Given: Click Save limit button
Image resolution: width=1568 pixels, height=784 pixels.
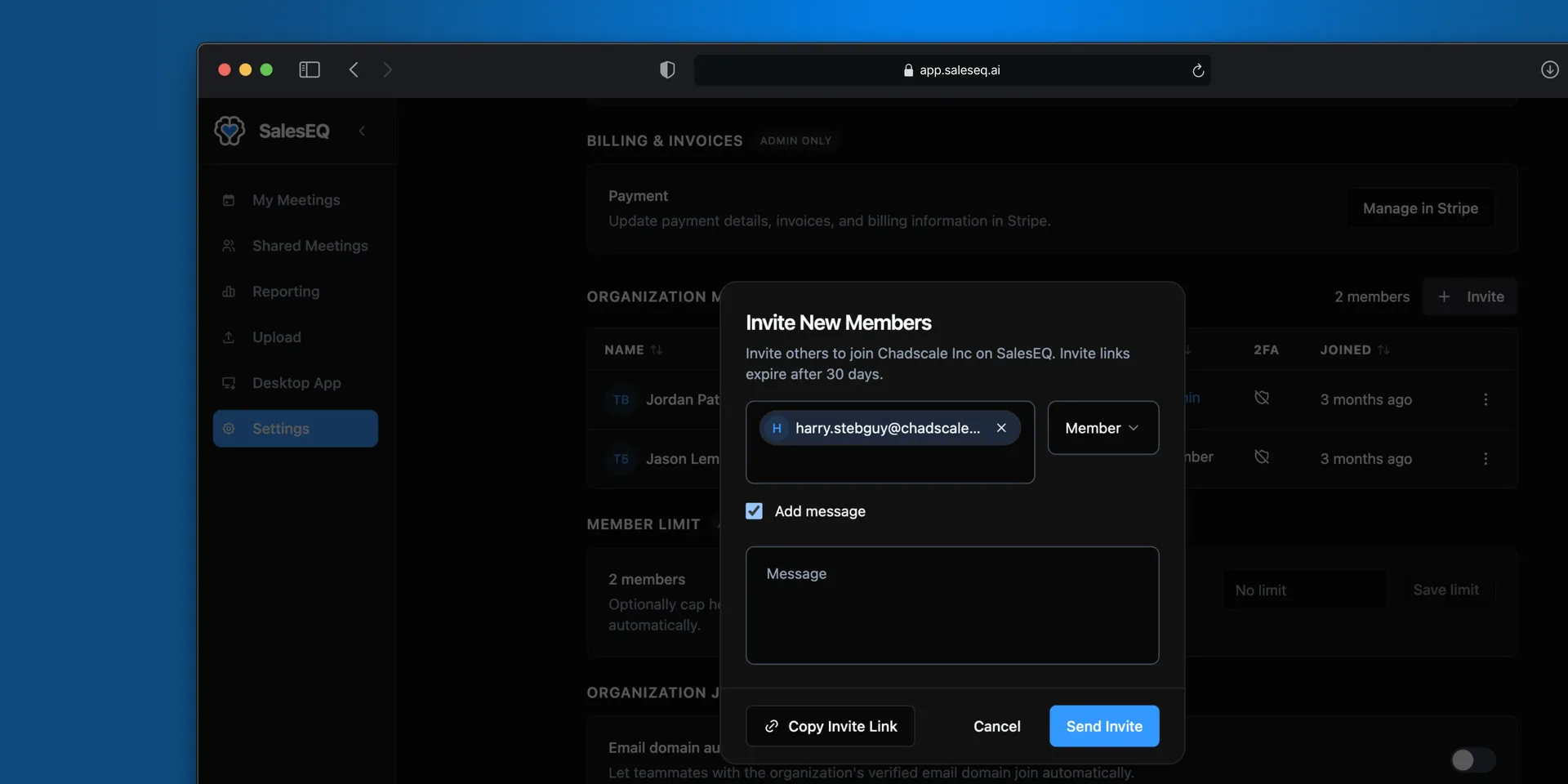Looking at the screenshot, I should click(x=1445, y=590).
